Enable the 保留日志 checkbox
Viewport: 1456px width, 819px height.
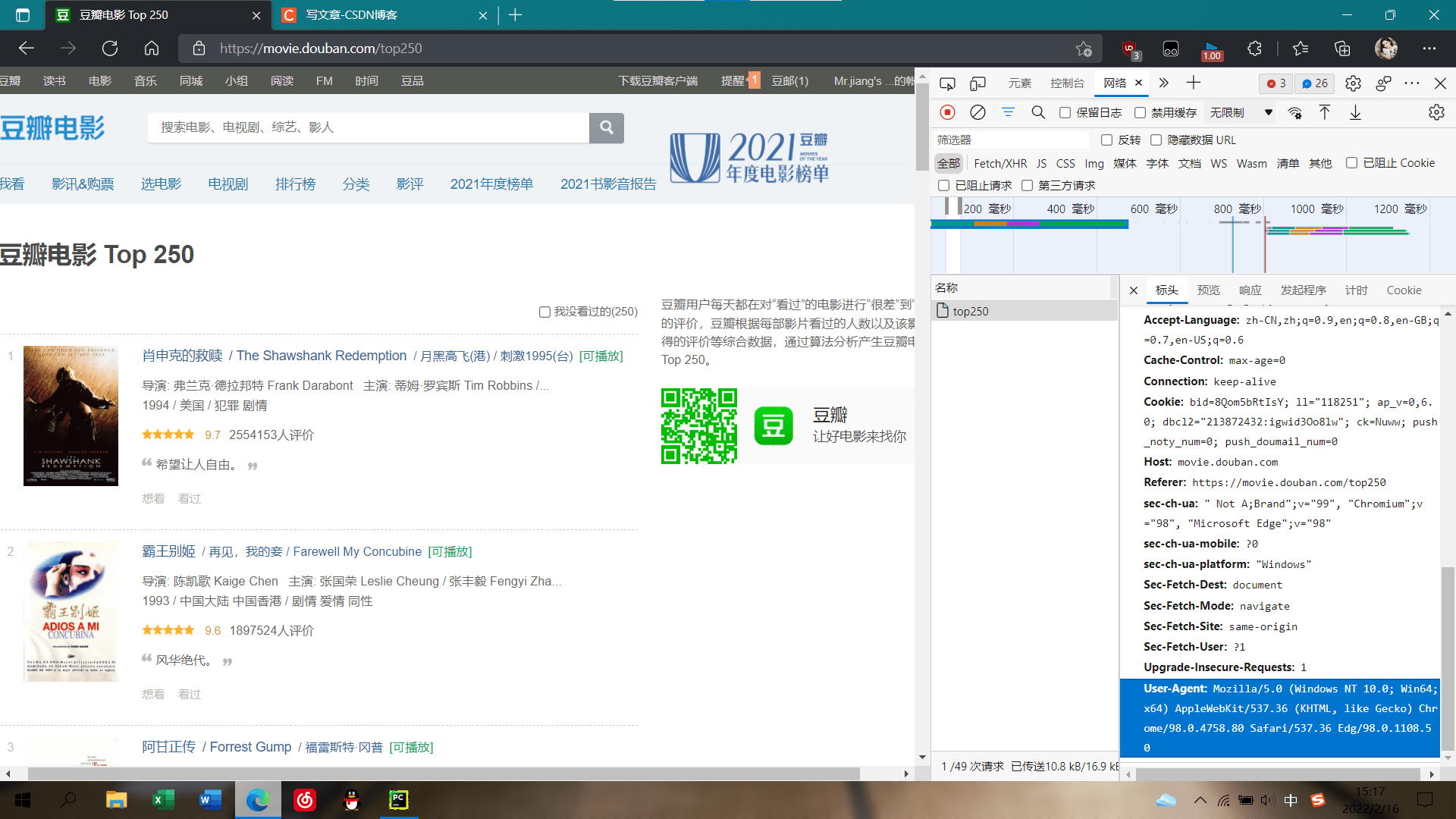pos(1065,112)
